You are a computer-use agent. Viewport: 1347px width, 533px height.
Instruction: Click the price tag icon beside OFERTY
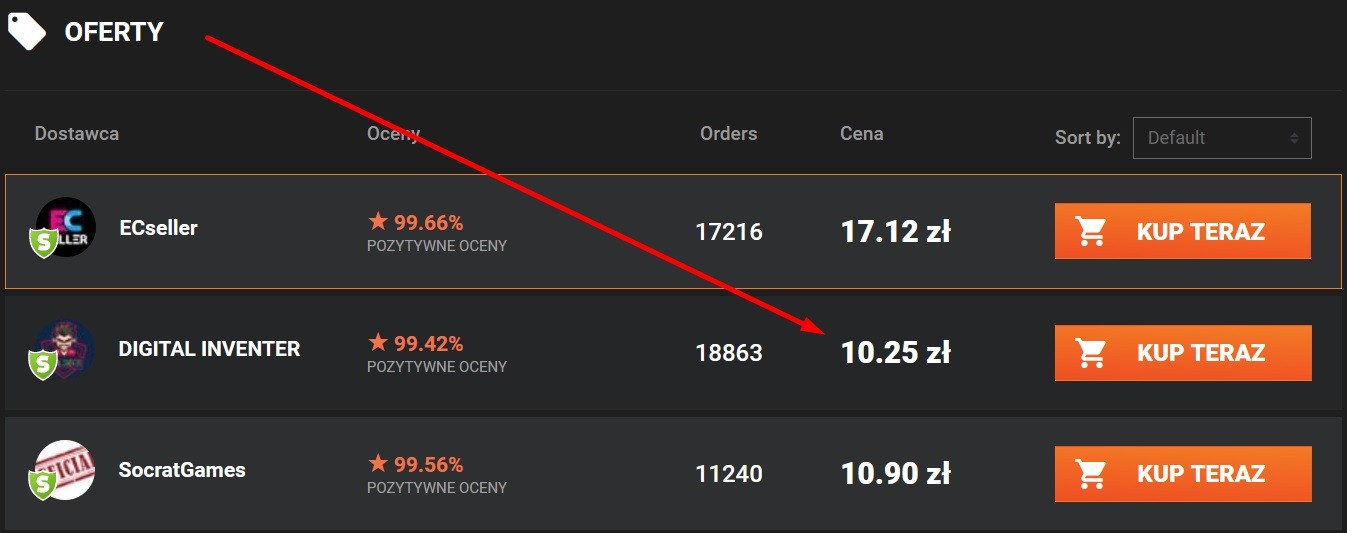27,30
